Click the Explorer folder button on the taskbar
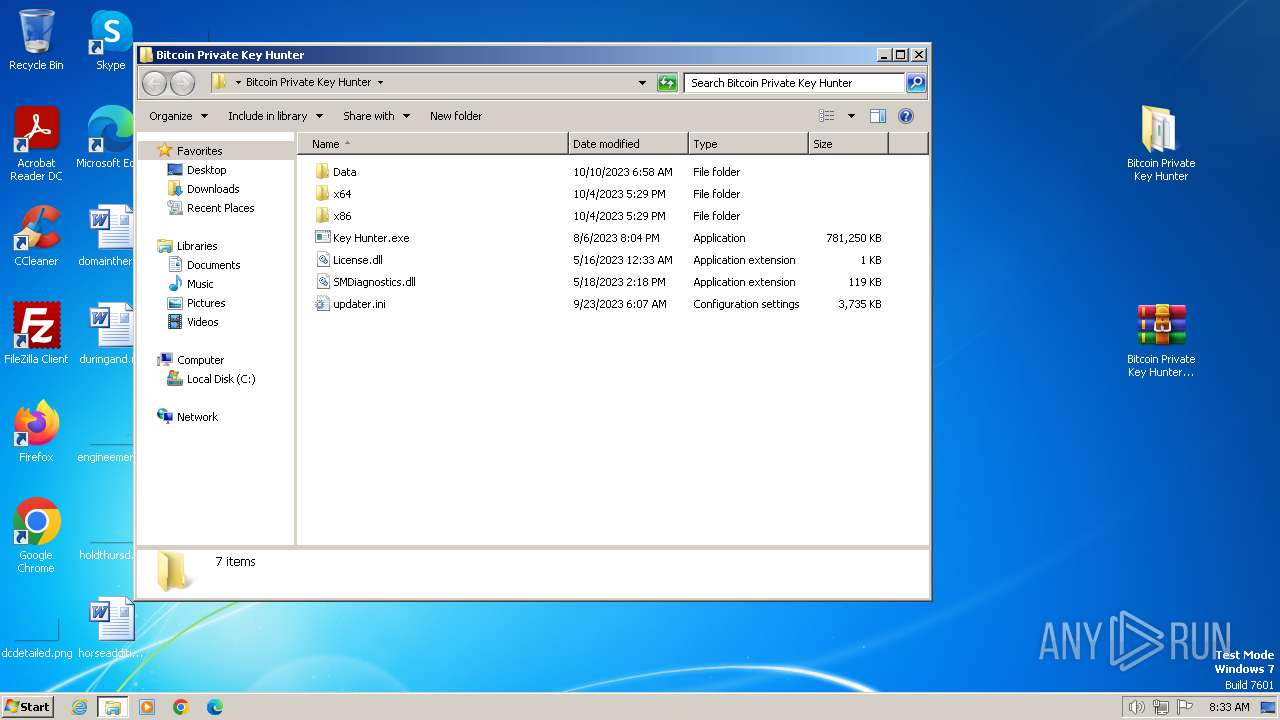Image resolution: width=1280 pixels, height=720 pixels. click(x=113, y=707)
